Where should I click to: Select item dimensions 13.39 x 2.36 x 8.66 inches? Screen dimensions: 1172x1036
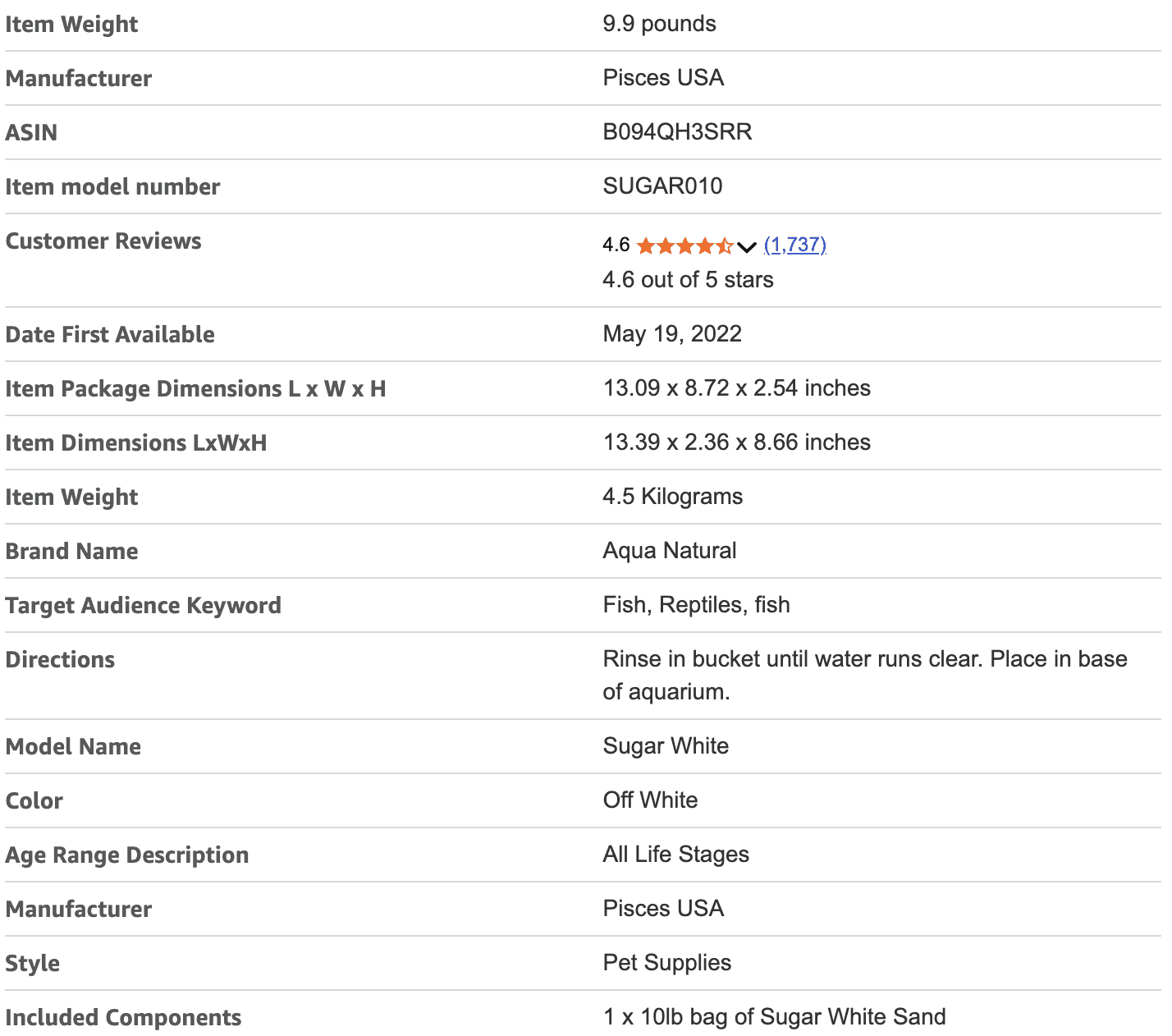[736, 442]
